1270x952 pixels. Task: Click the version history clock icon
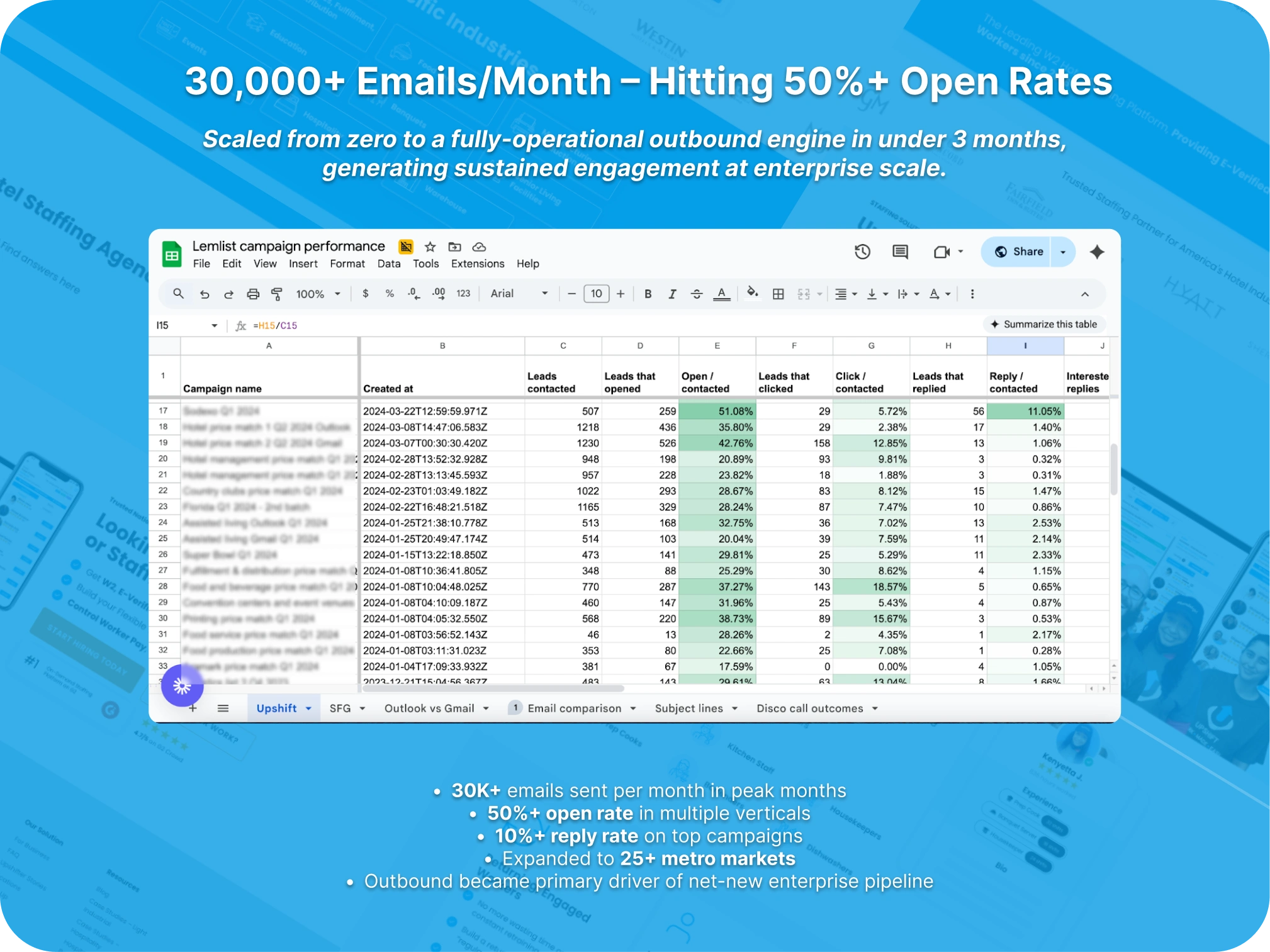[x=862, y=252]
